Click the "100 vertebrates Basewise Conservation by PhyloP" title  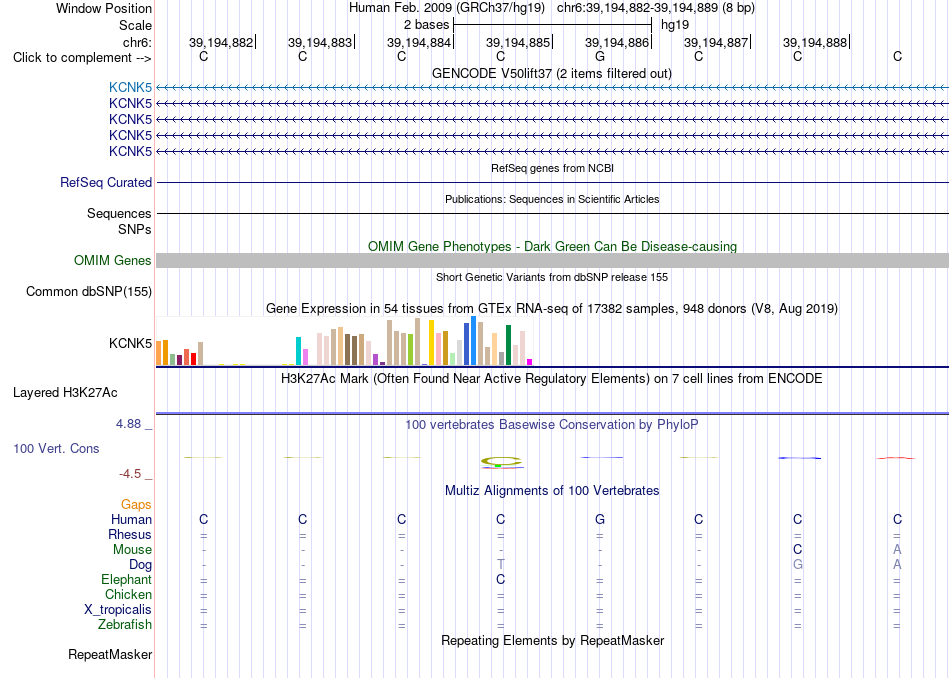coord(552,425)
